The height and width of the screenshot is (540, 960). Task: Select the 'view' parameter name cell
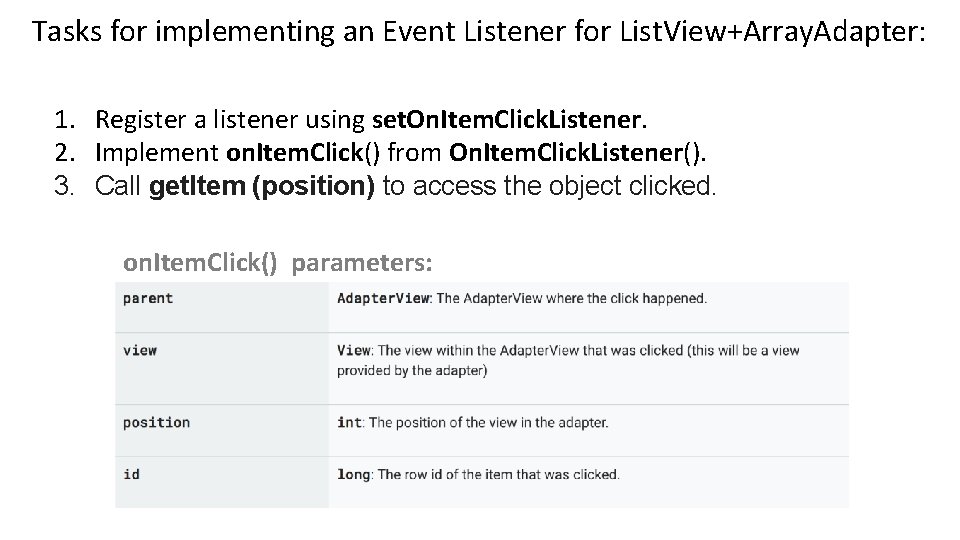[x=140, y=350]
